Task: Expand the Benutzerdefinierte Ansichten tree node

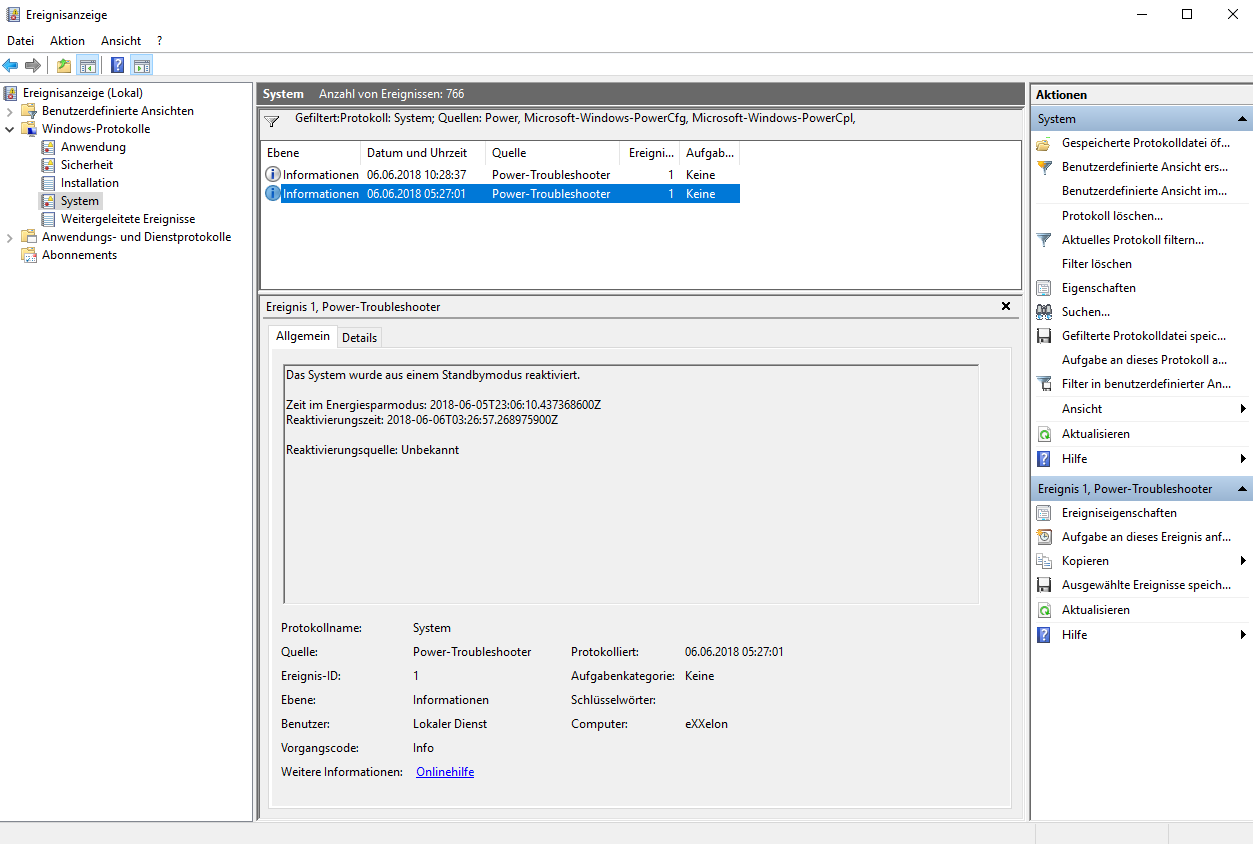Action: (x=10, y=111)
